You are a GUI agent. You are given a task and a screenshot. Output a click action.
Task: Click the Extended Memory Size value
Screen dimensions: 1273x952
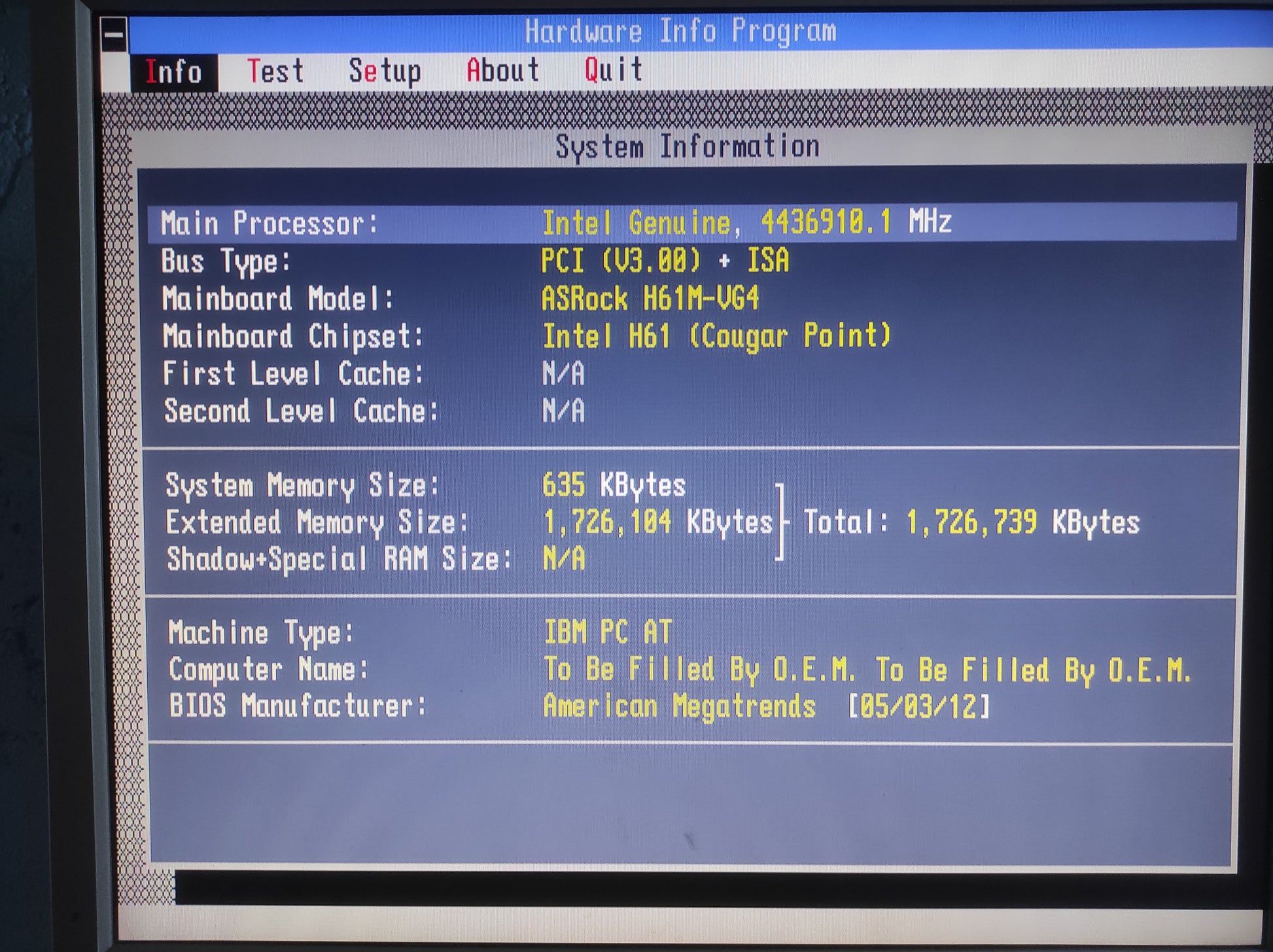pos(657,522)
